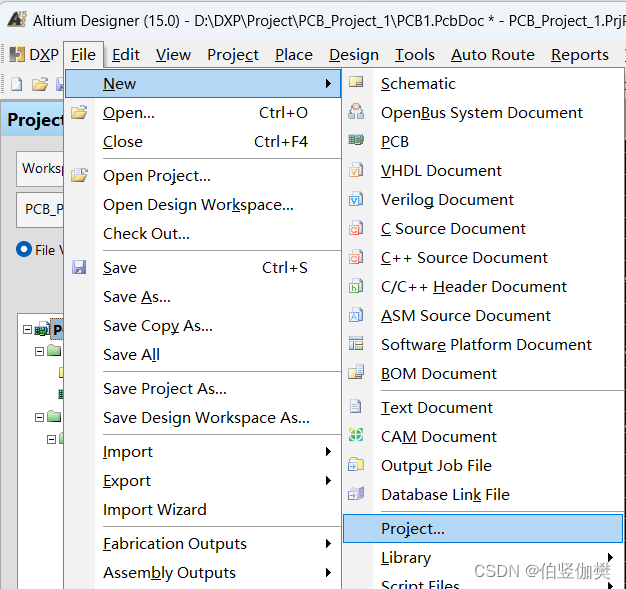
Task: Open the Reports menu
Action: click(x=580, y=55)
